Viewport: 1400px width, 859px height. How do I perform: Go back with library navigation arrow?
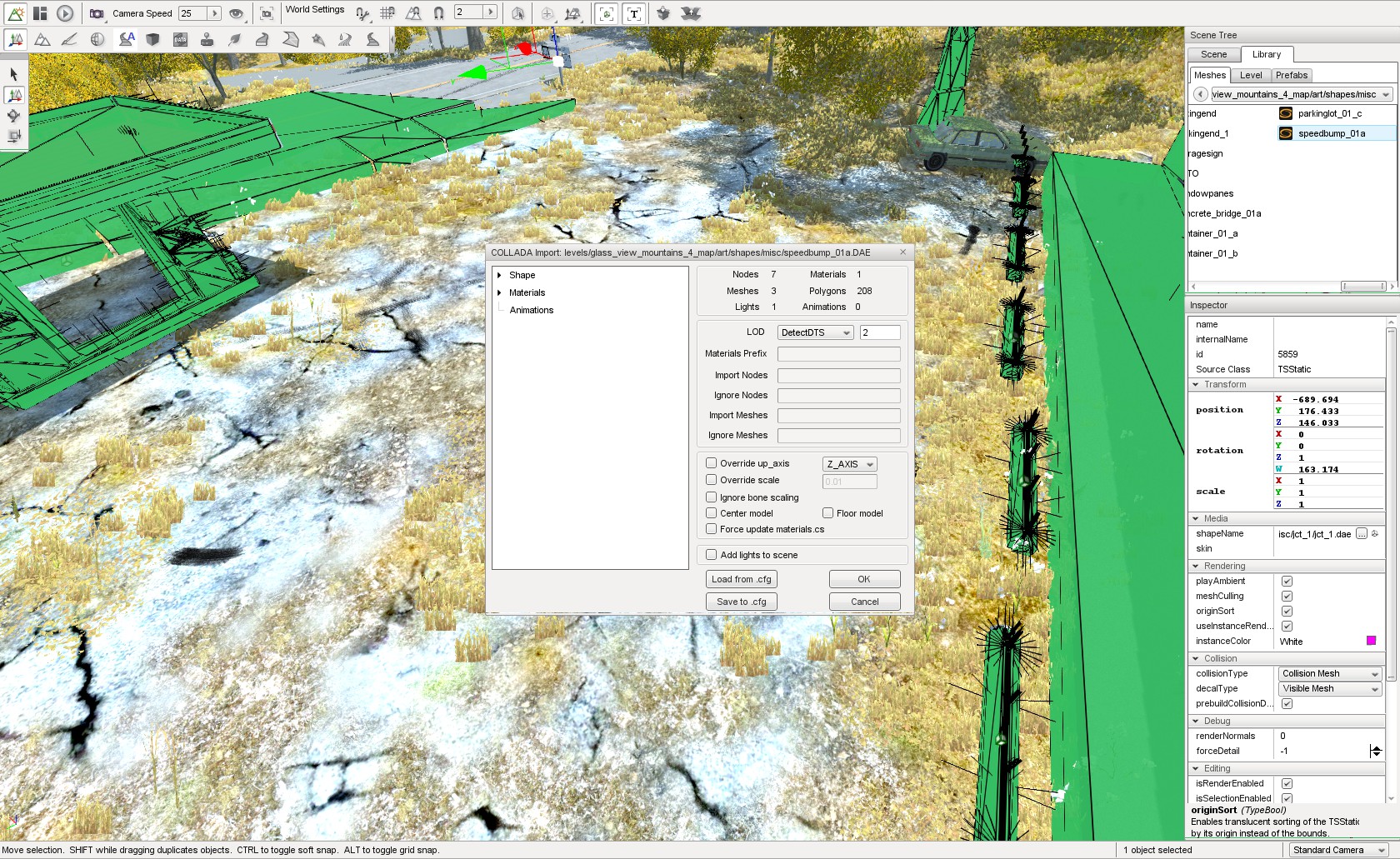tap(1200, 94)
